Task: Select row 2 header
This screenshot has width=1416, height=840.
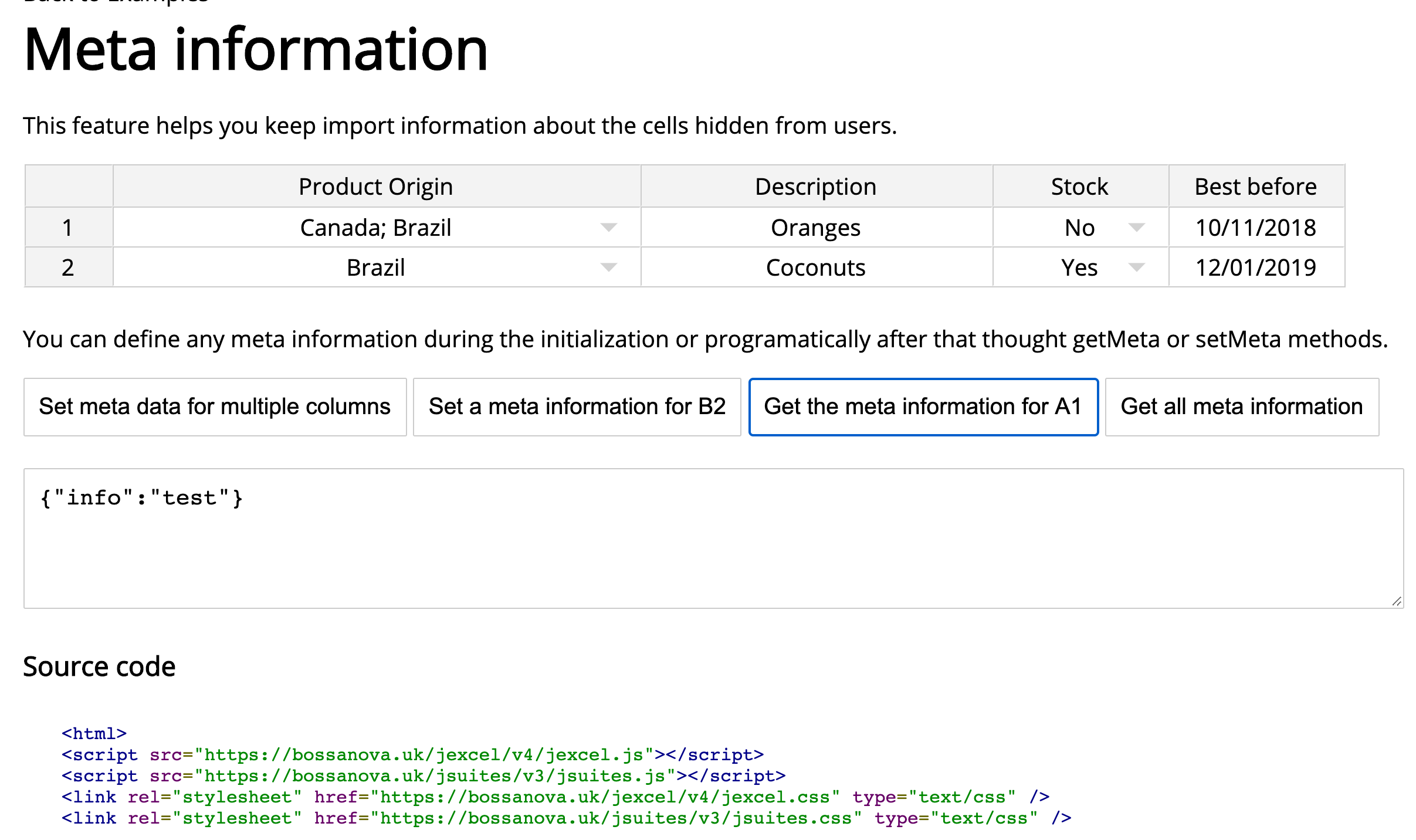Action: coord(69,267)
